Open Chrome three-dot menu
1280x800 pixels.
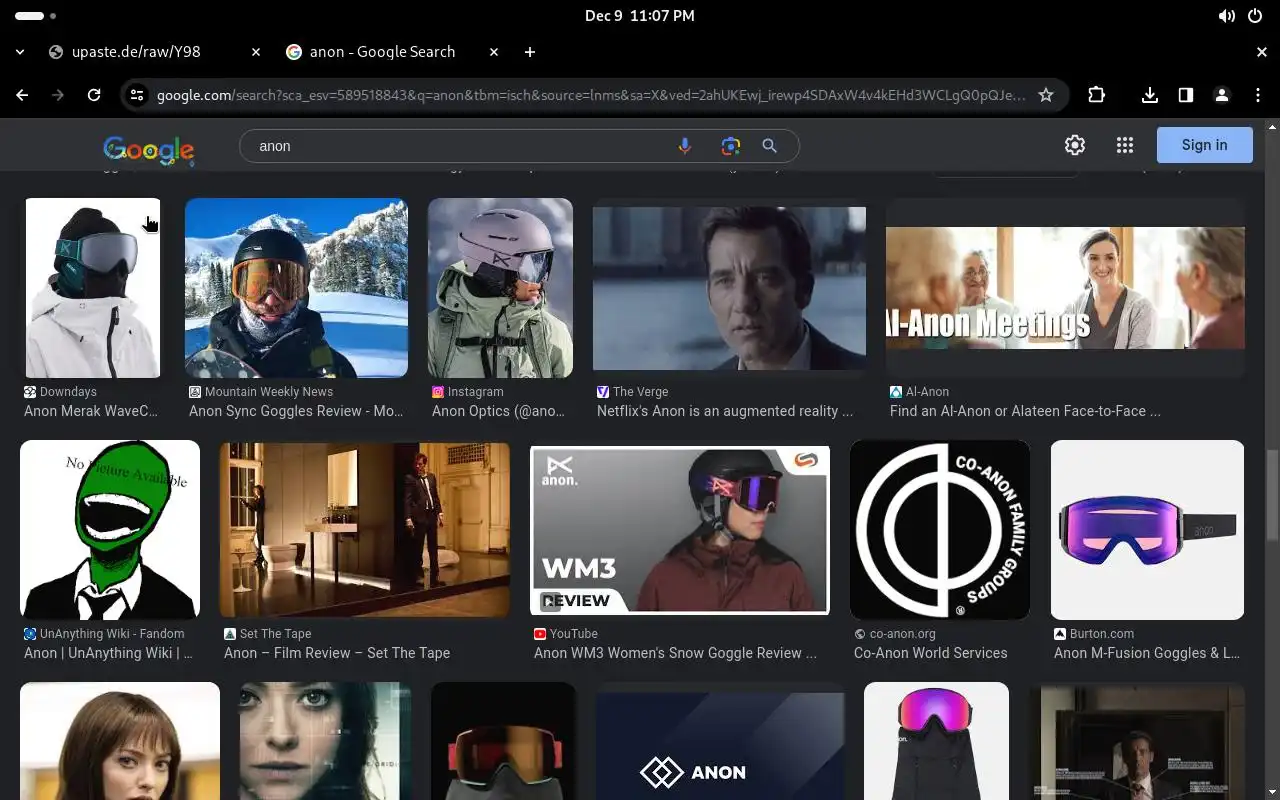1258,95
